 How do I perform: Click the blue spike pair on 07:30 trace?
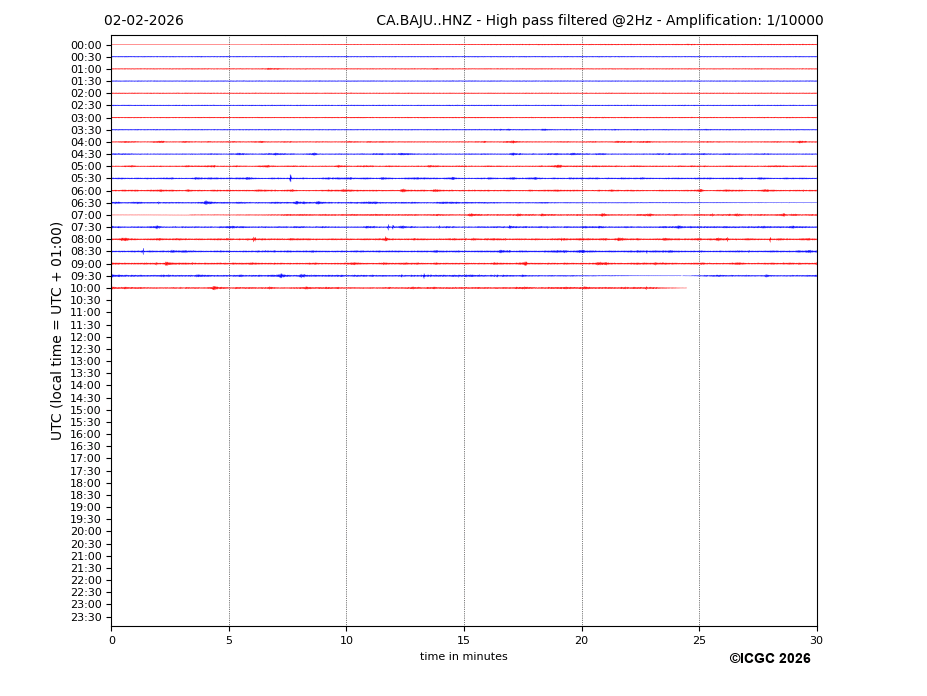(x=390, y=227)
